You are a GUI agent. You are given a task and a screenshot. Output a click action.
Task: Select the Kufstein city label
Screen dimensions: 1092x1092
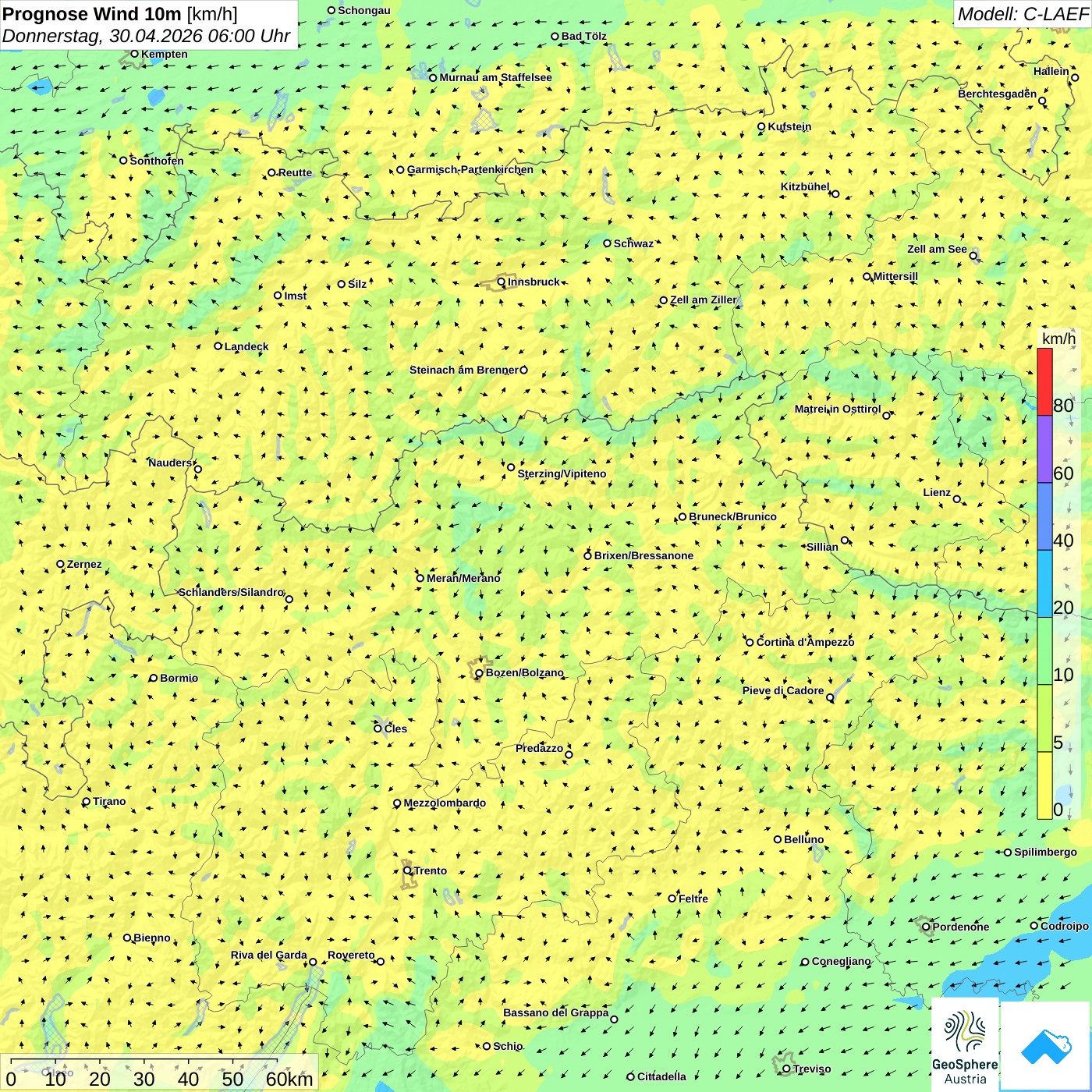pyautogui.click(x=789, y=127)
